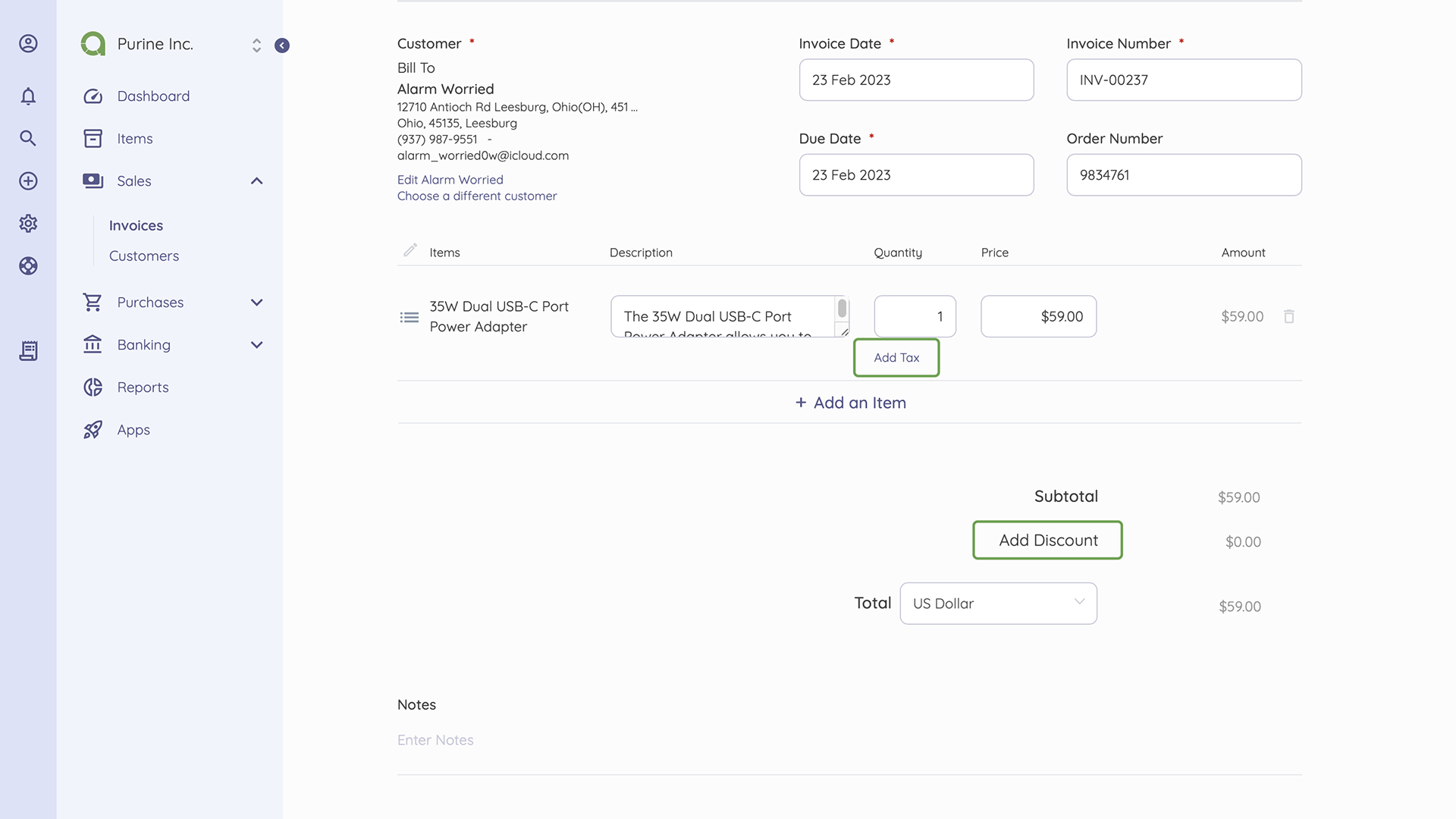Open the user account icon
1456x819 pixels.
(28, 43)
